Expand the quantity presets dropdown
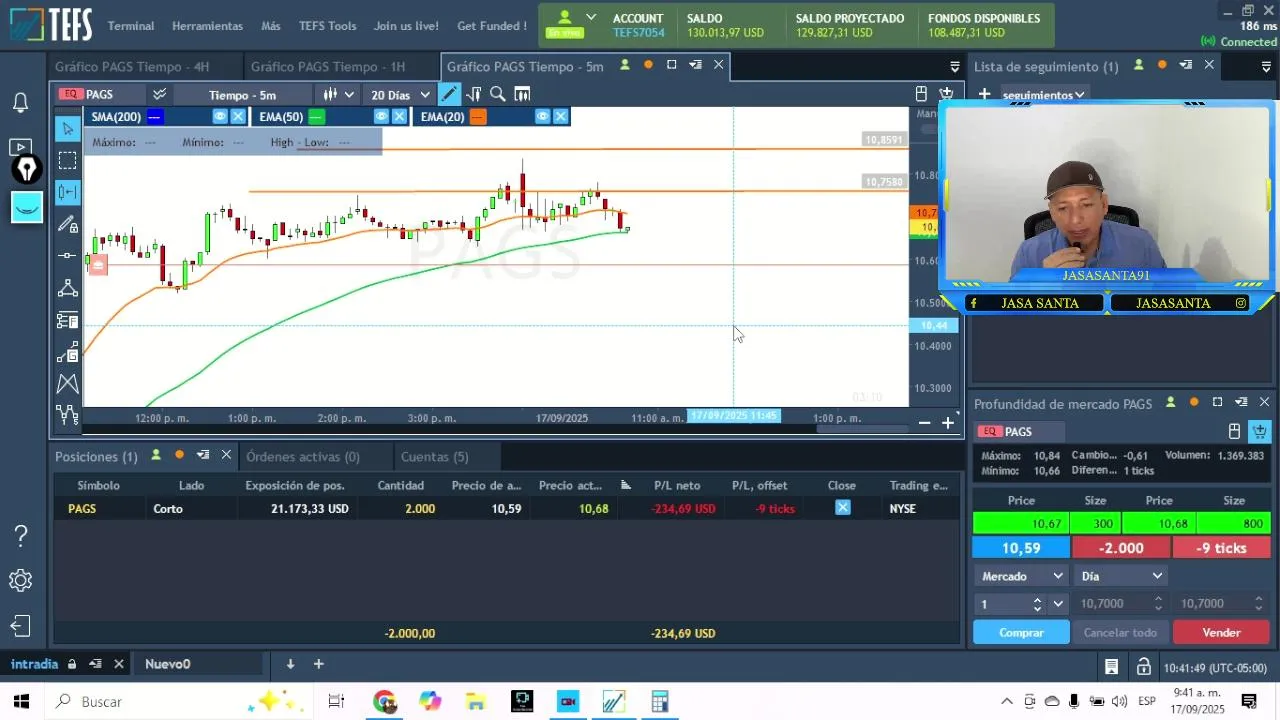The width and height of the screenshot is (1280, 720). (1058, 604)
